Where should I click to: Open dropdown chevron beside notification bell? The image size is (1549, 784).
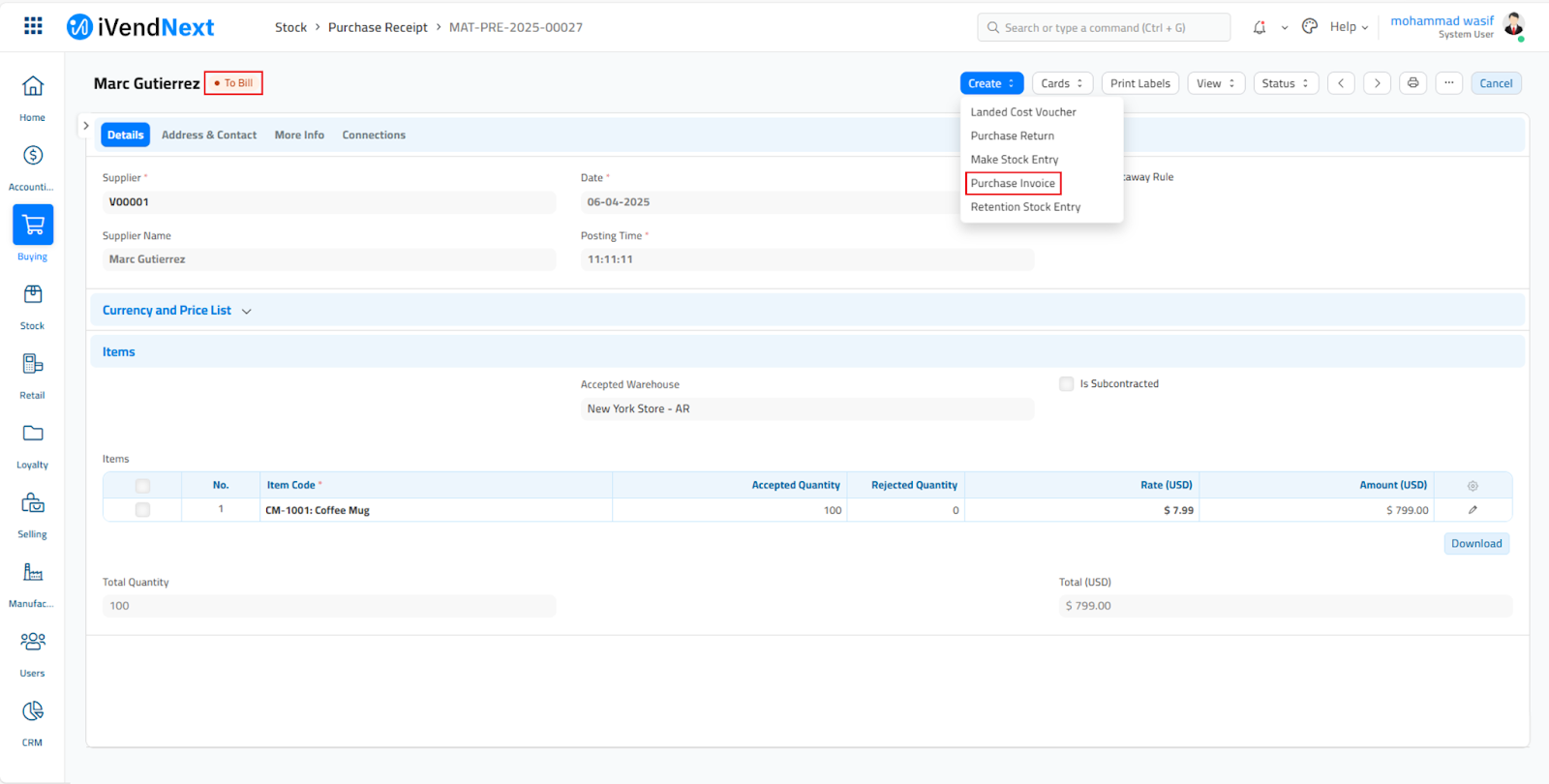(x=1285, y=28)
